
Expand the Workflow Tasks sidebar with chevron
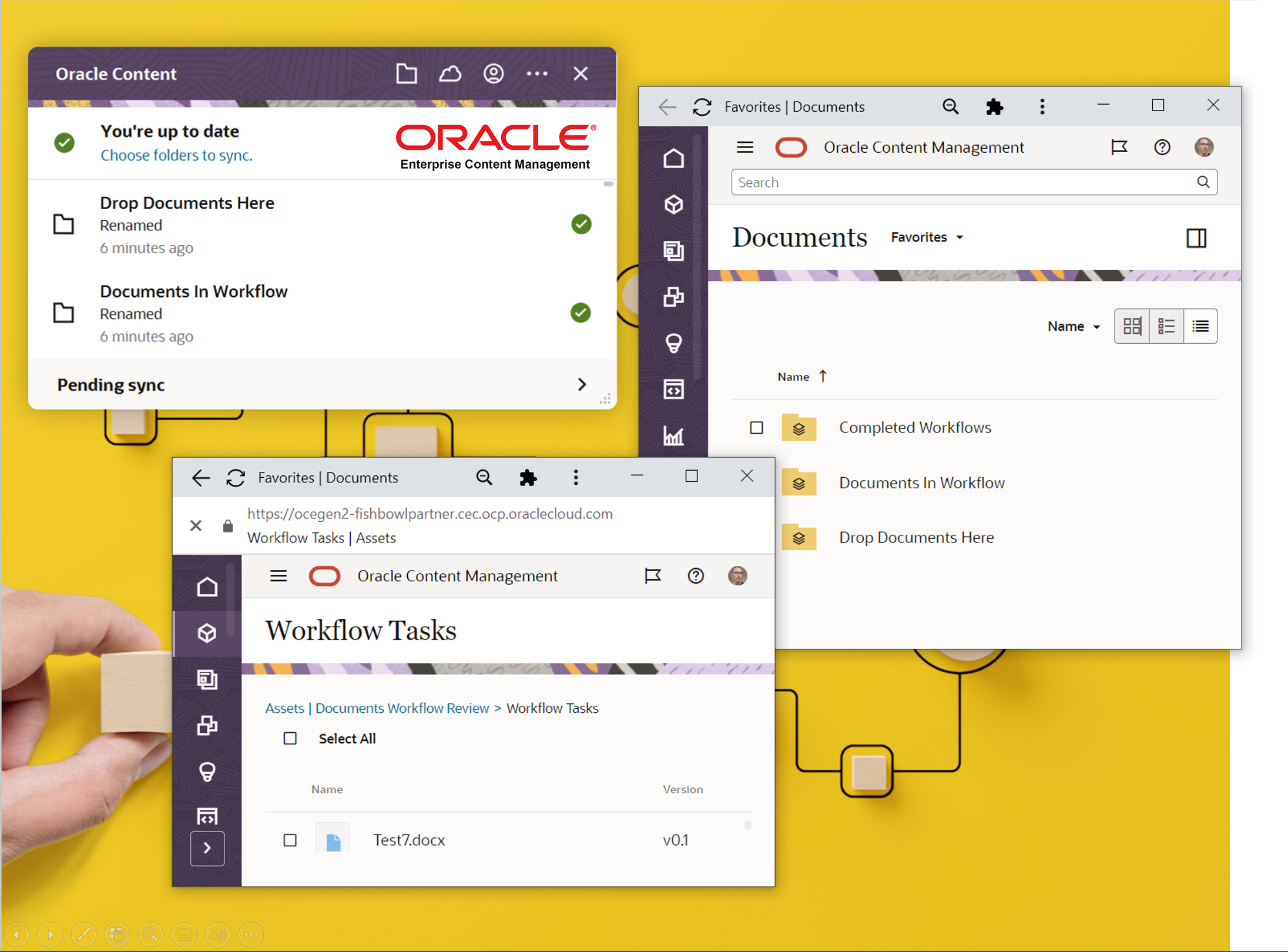click(207, 848)
